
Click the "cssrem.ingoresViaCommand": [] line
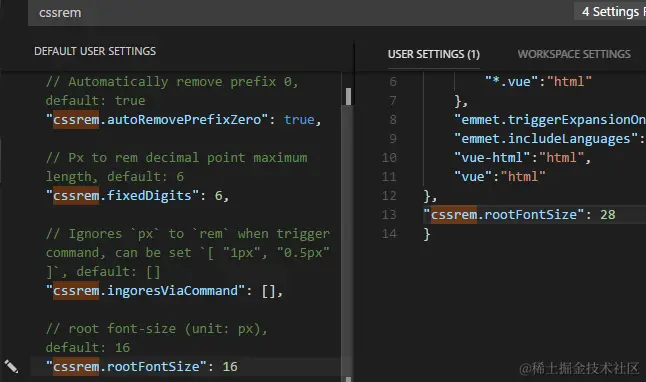coord(164,291)
